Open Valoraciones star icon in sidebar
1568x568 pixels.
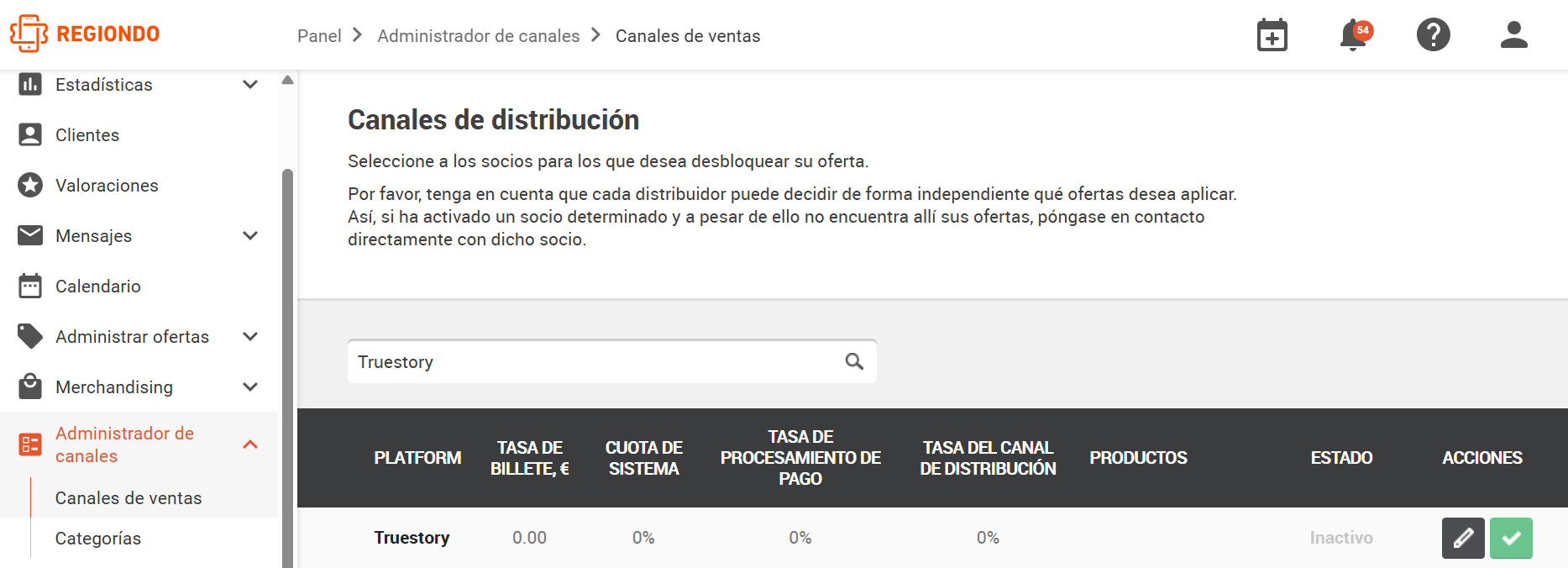(30, 185)
